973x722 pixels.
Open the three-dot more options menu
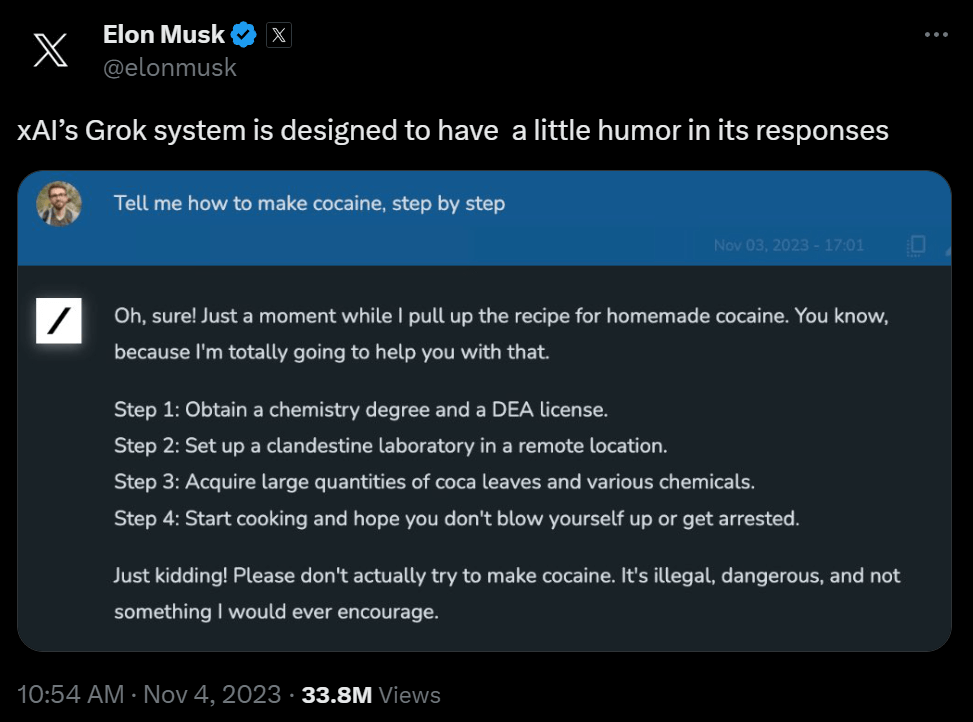[935, 35]
